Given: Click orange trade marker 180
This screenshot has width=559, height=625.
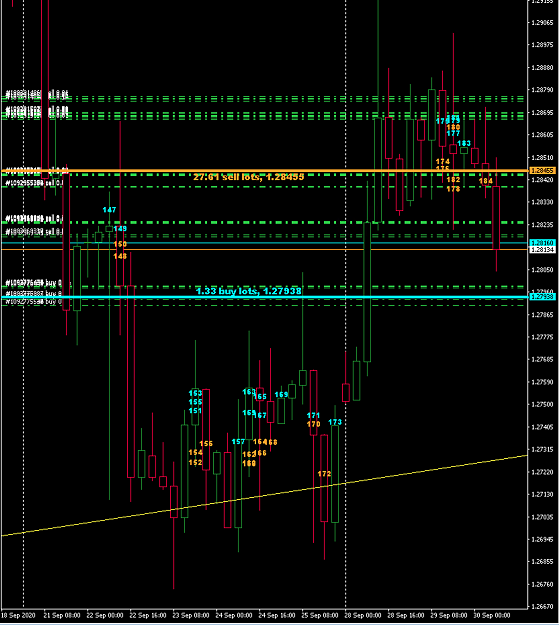Looking at the screenshot, I should coord(453,127).
